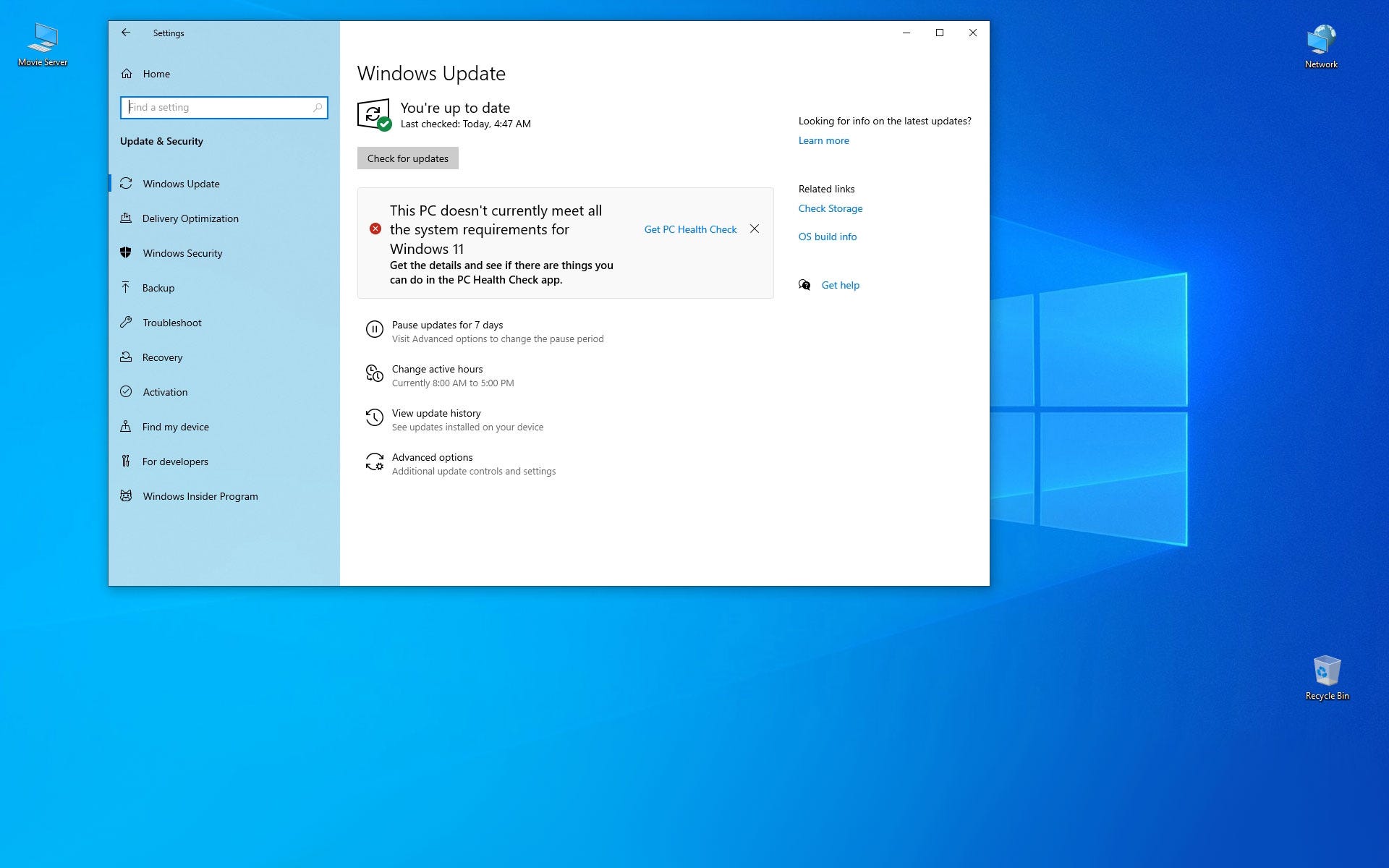Open the Backup section
Image resolution: width=1389 pixels, height=868 pixels.
click(x=224, y=288)
